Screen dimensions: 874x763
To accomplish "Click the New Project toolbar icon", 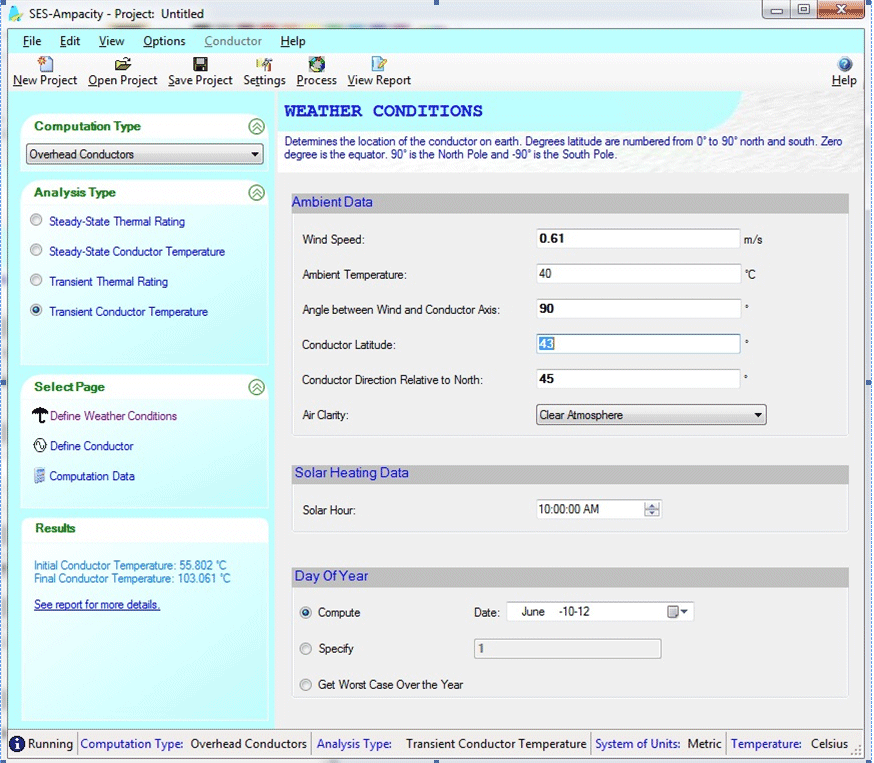I will click(x=45, y=64).
